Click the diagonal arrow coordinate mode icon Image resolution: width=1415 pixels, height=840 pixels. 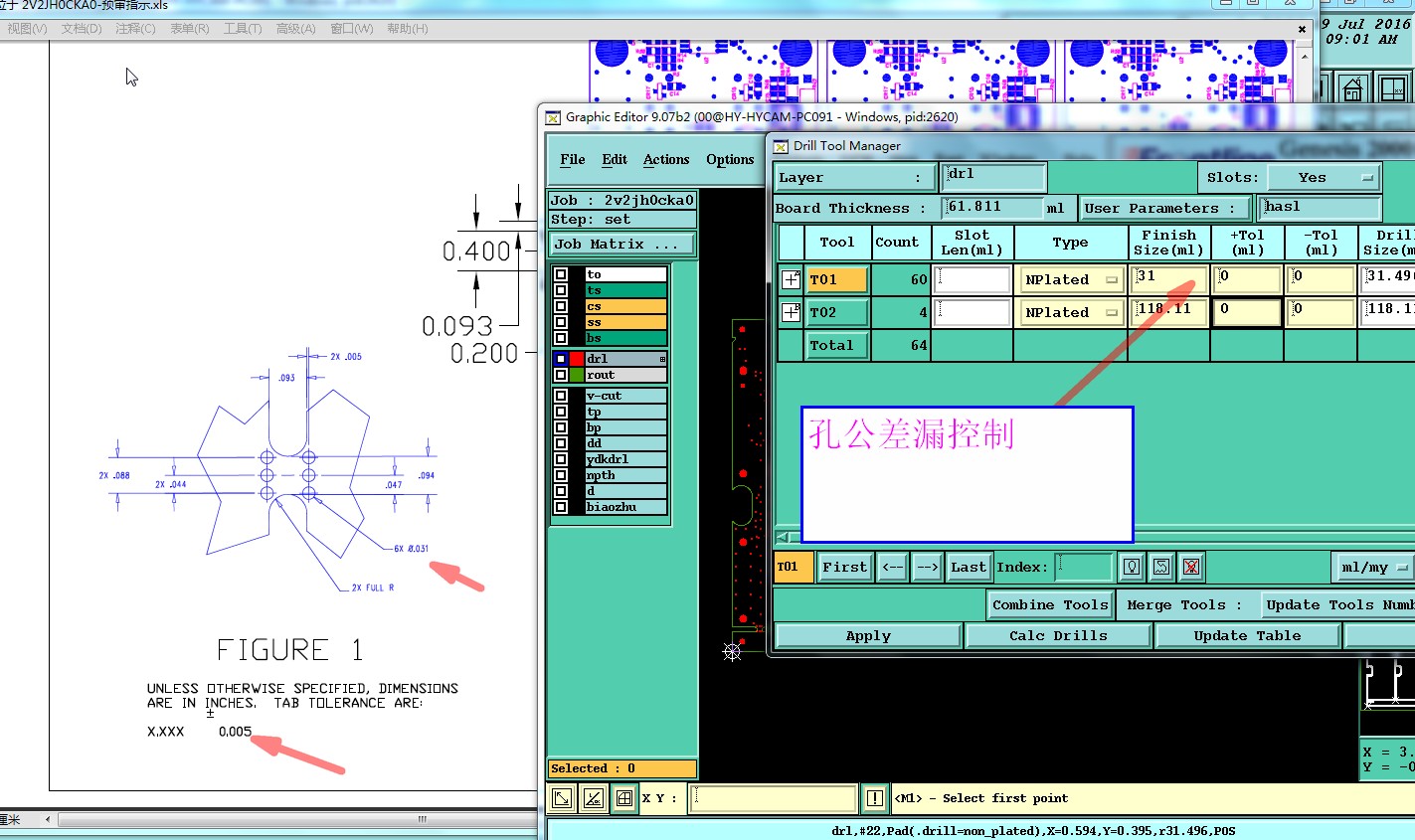(562, 797)
